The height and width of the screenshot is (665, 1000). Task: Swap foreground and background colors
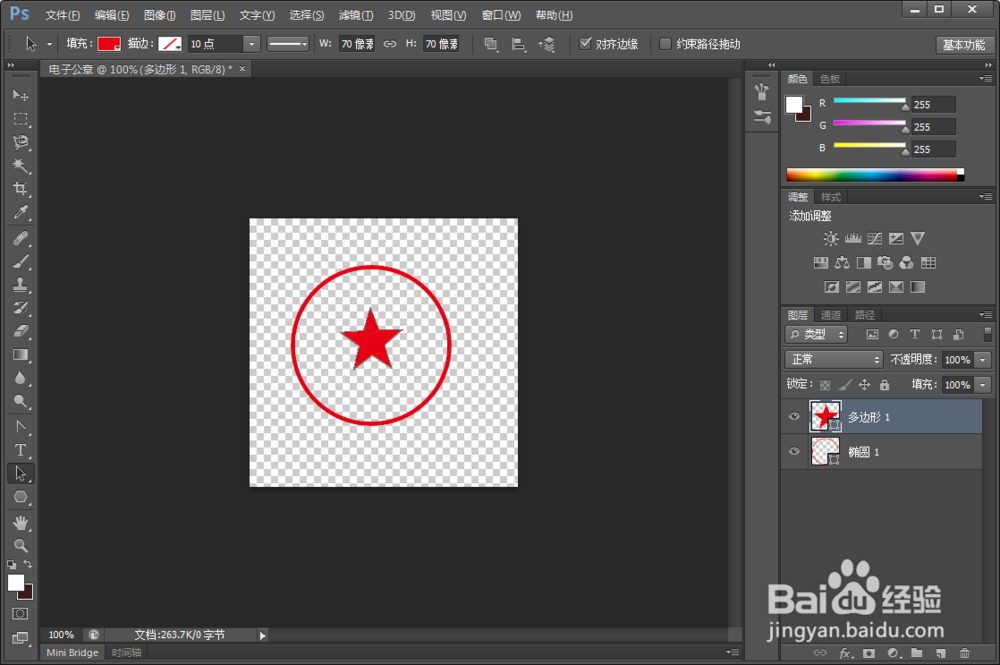tap(28, 564)
